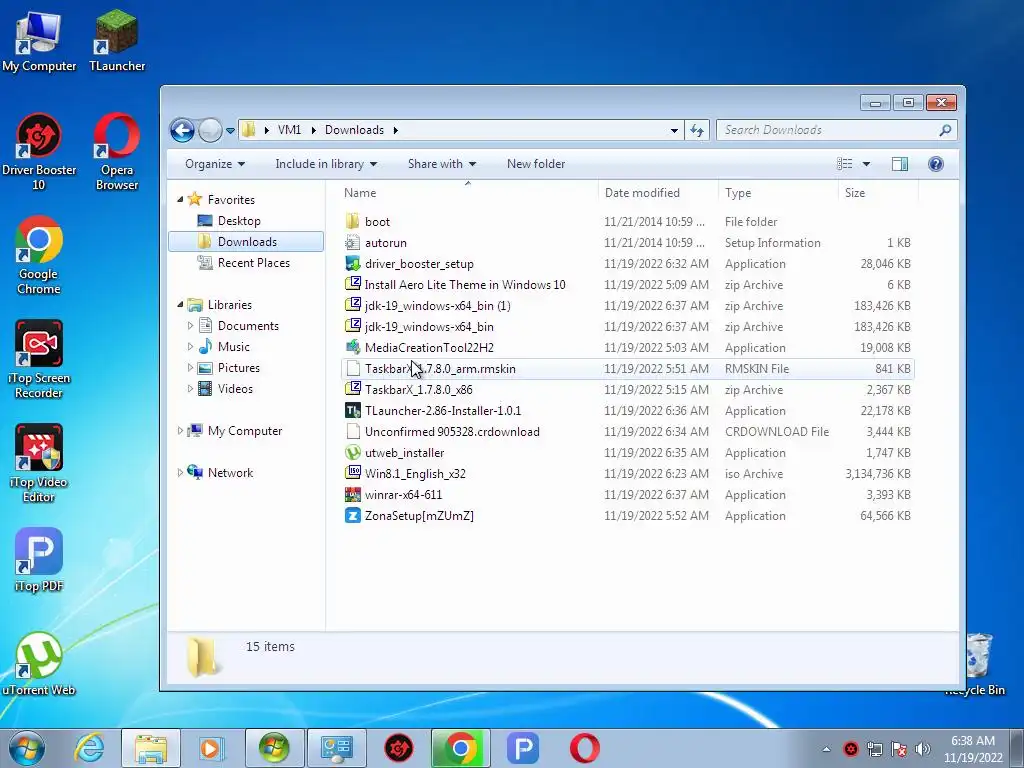Screen dimensions: 1024x768
Task: Refresh the Downloads folder view
Action: (697, 130)
